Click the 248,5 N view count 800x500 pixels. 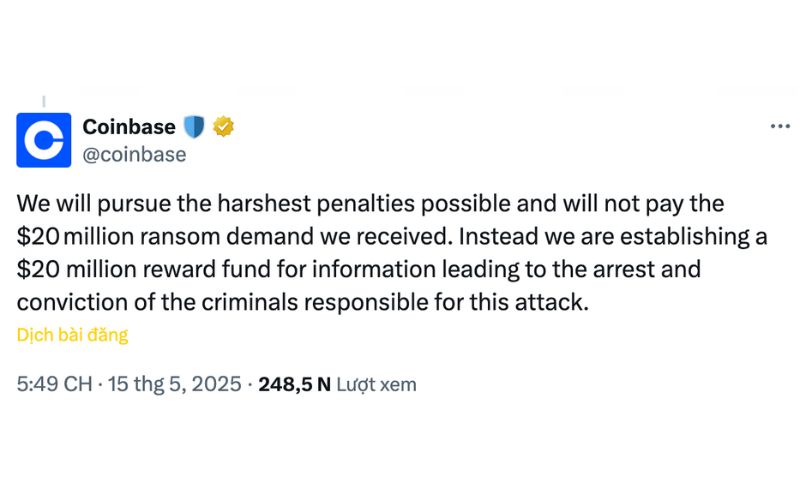295,384
